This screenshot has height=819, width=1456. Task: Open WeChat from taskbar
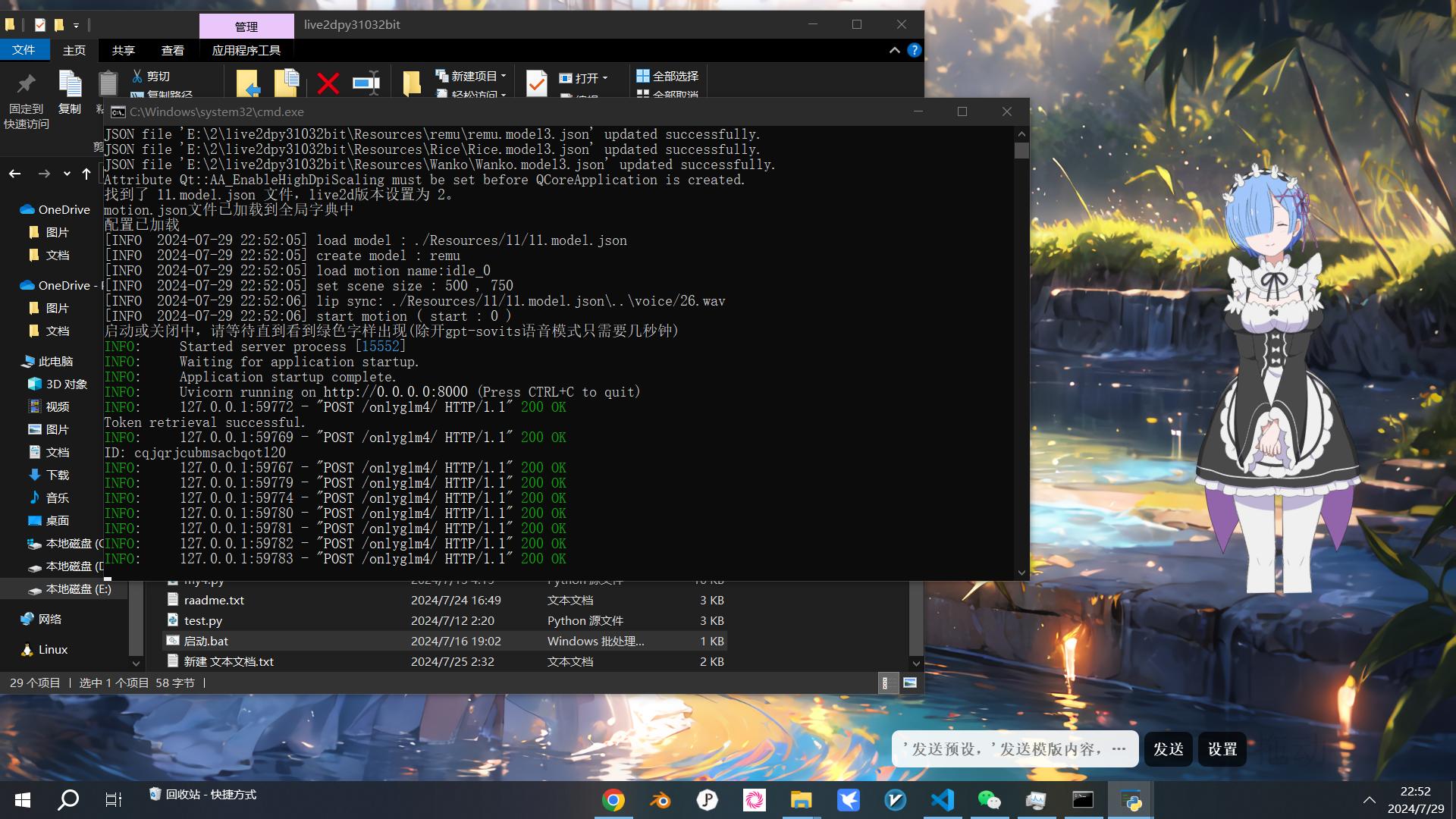pos(990,800)
